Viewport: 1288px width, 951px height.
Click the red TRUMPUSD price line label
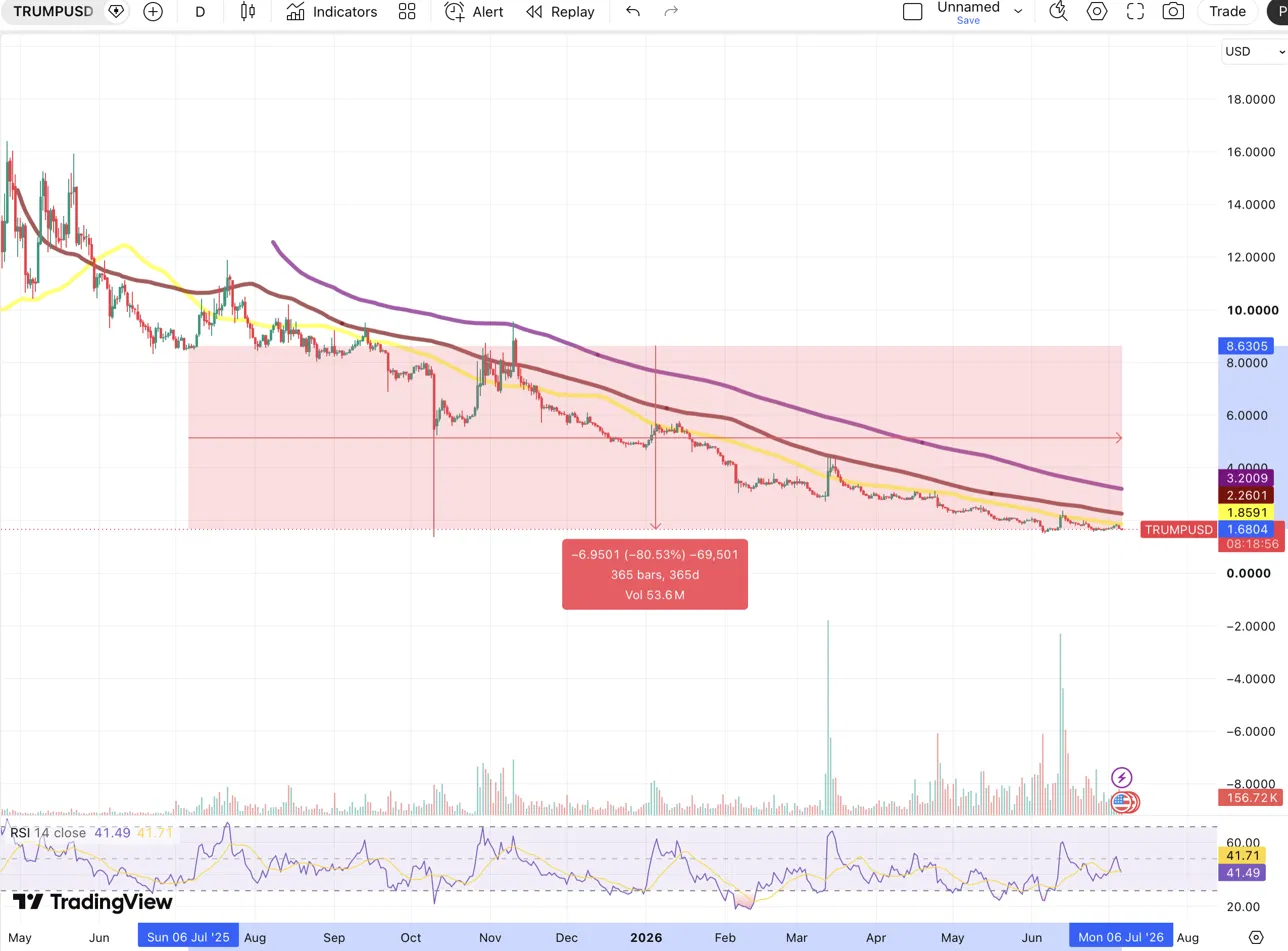1178,529
